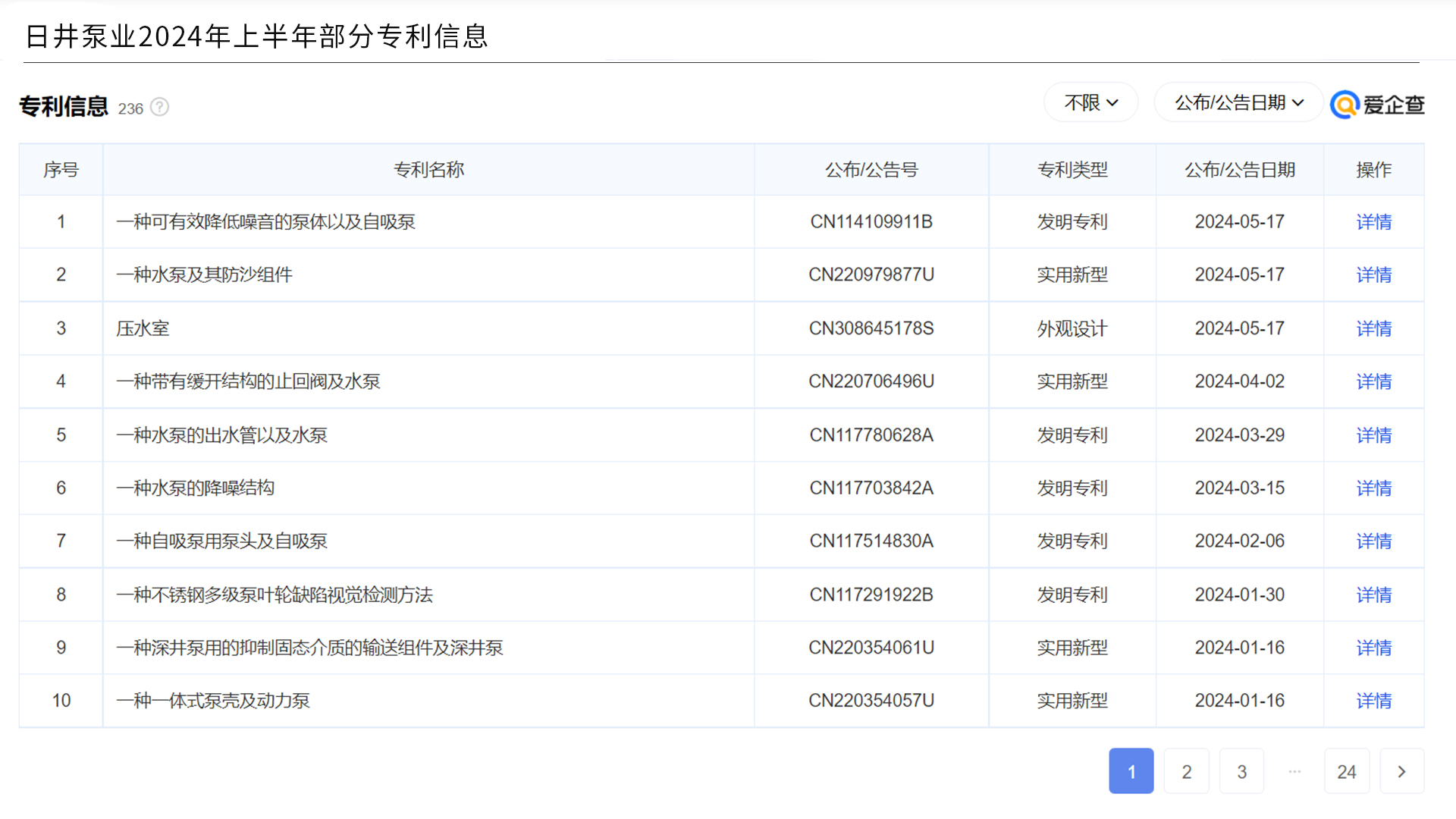The image size is (1456, 819).
Task: Open the 公布/公告日期 sort dropdown
Action: pyautogui.click(x=1238, y=102)
